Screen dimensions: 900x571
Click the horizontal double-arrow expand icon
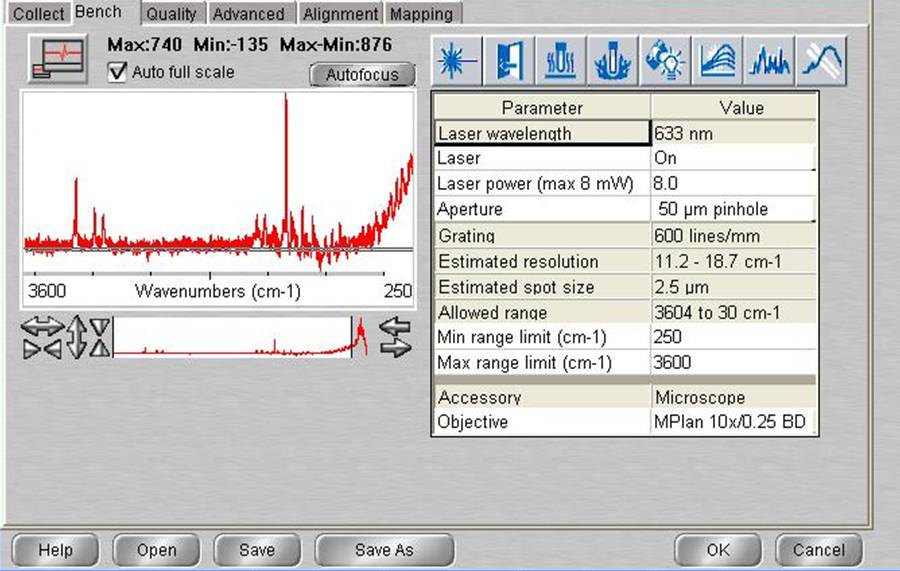42,327
